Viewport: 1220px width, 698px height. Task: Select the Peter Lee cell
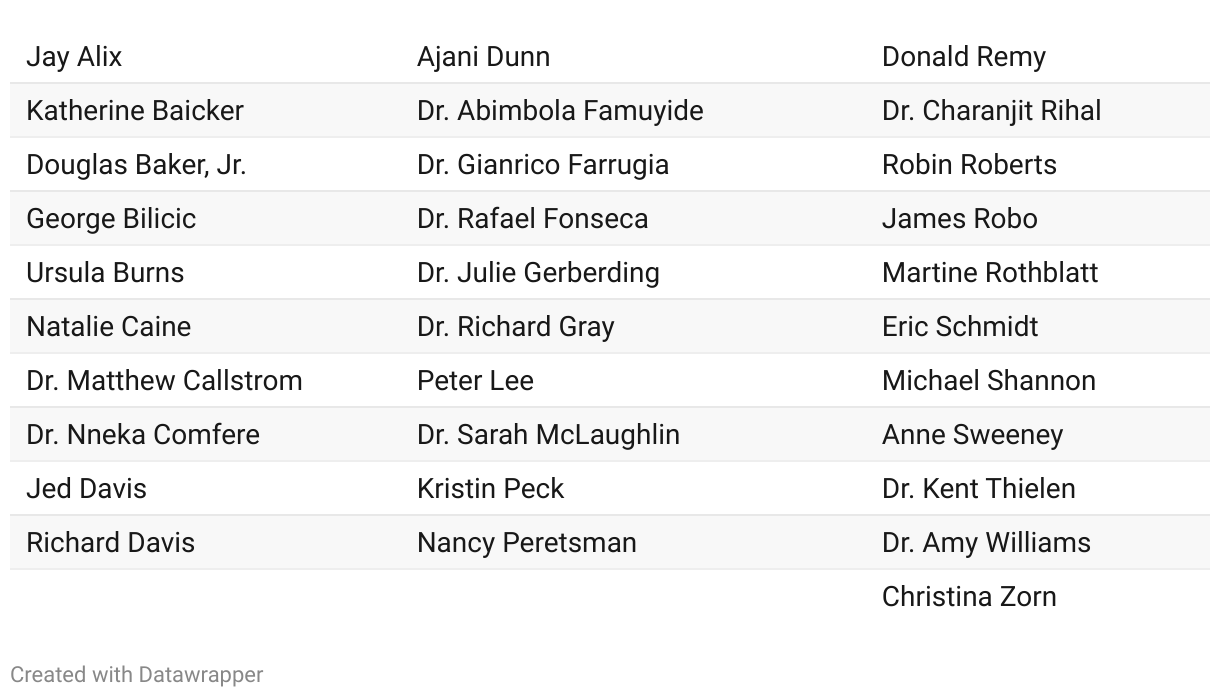475,381
